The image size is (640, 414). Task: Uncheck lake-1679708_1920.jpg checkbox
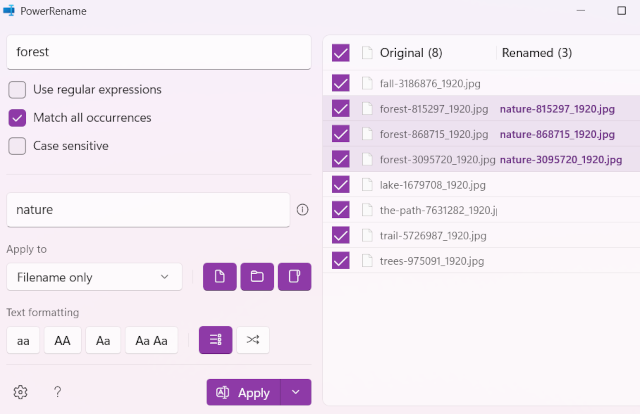(x=341, y=185)
